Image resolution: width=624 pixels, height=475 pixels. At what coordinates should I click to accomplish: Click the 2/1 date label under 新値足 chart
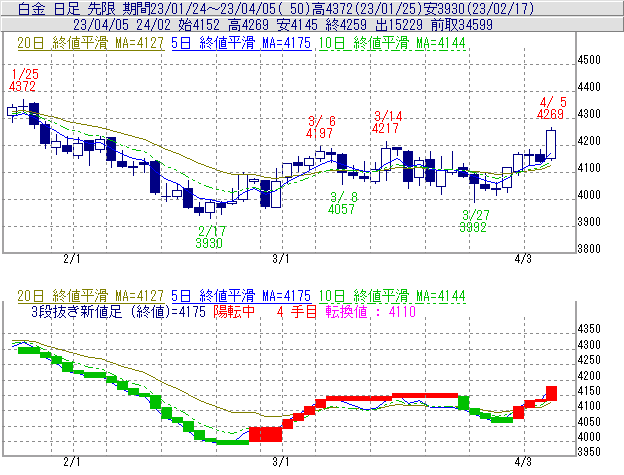tap(72, 461)
